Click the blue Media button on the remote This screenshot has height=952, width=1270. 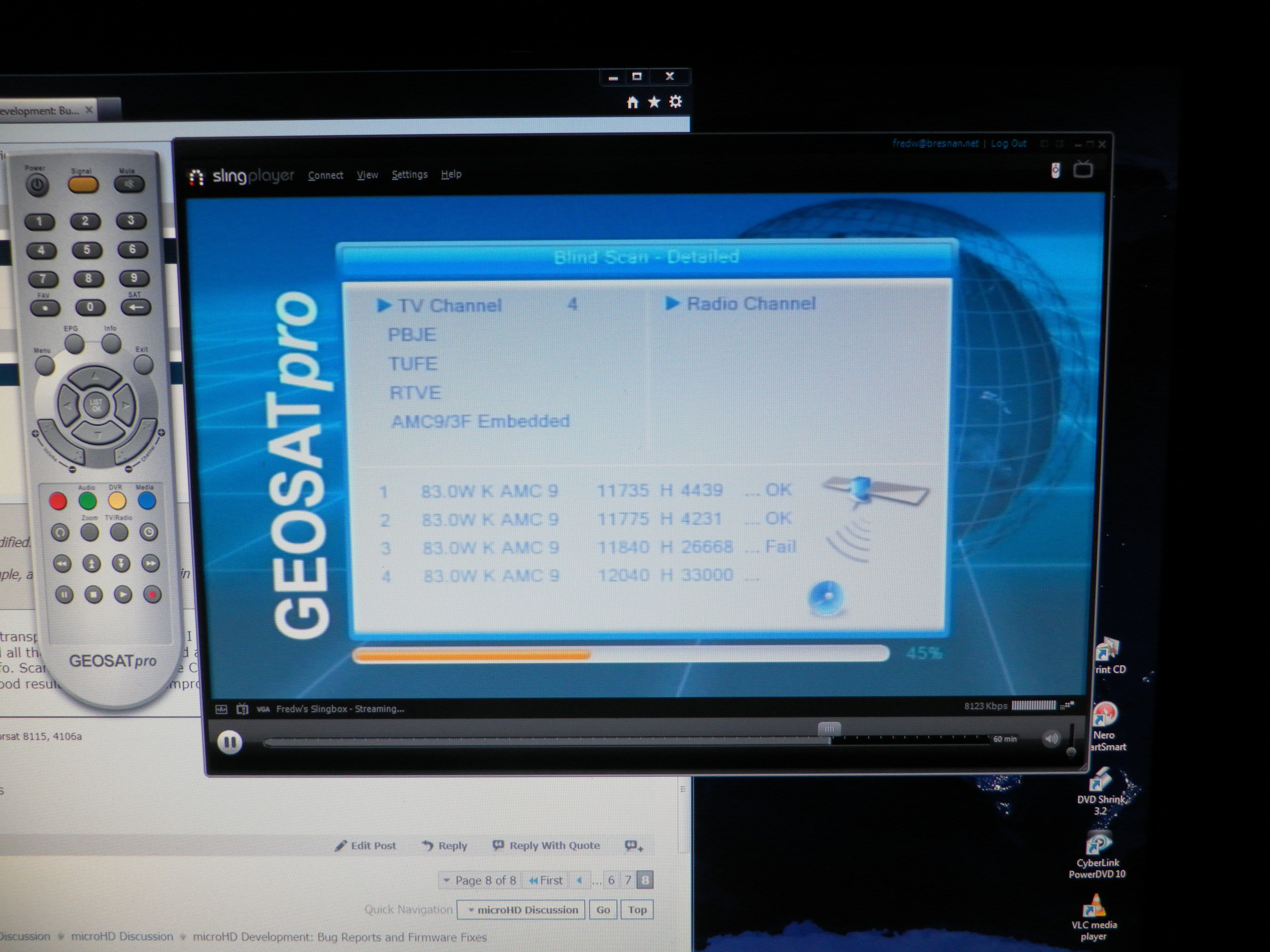pos(147,501)
